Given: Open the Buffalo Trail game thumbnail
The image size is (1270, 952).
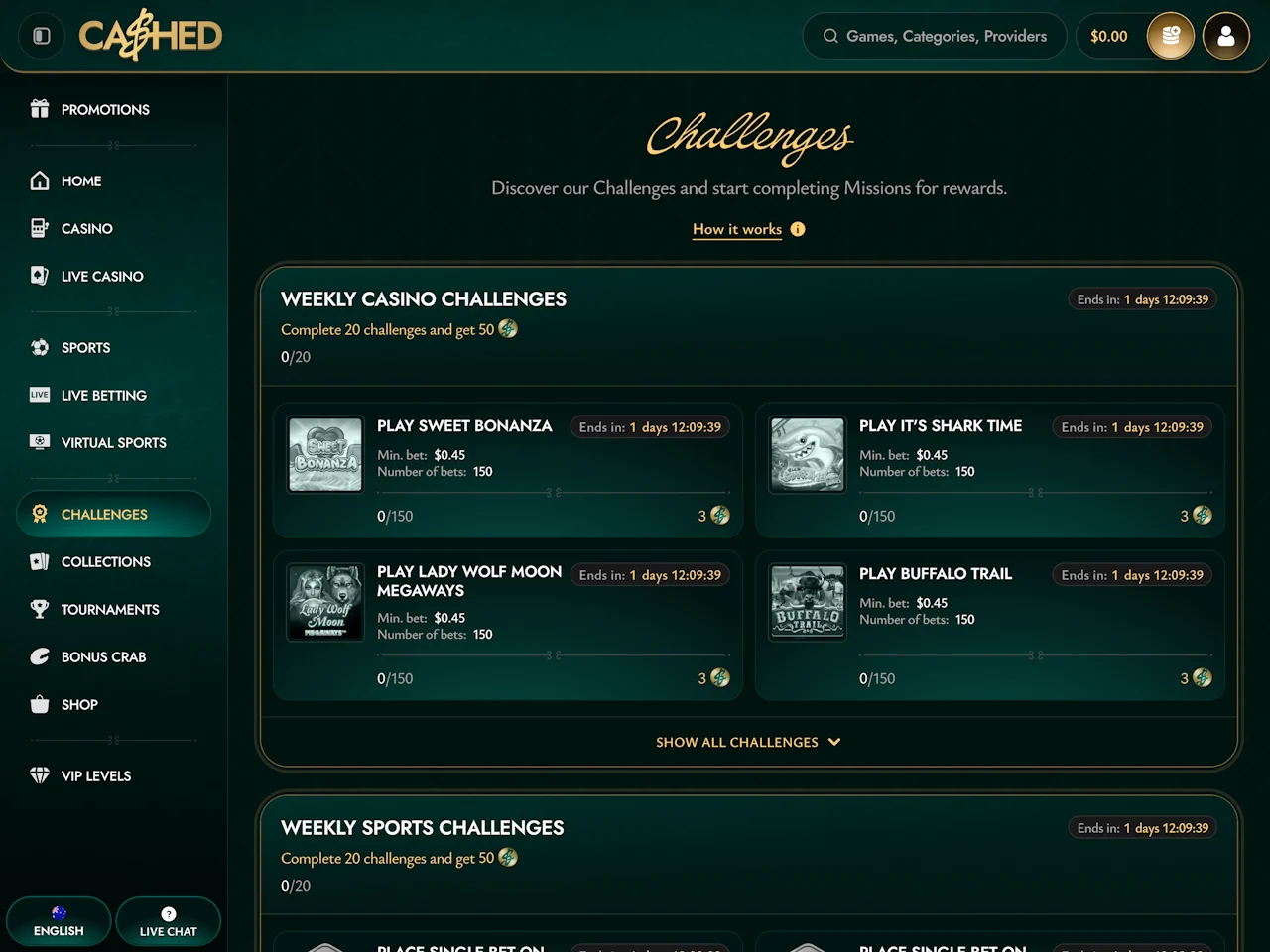Looking at the screenshot, I should point(808,602).
